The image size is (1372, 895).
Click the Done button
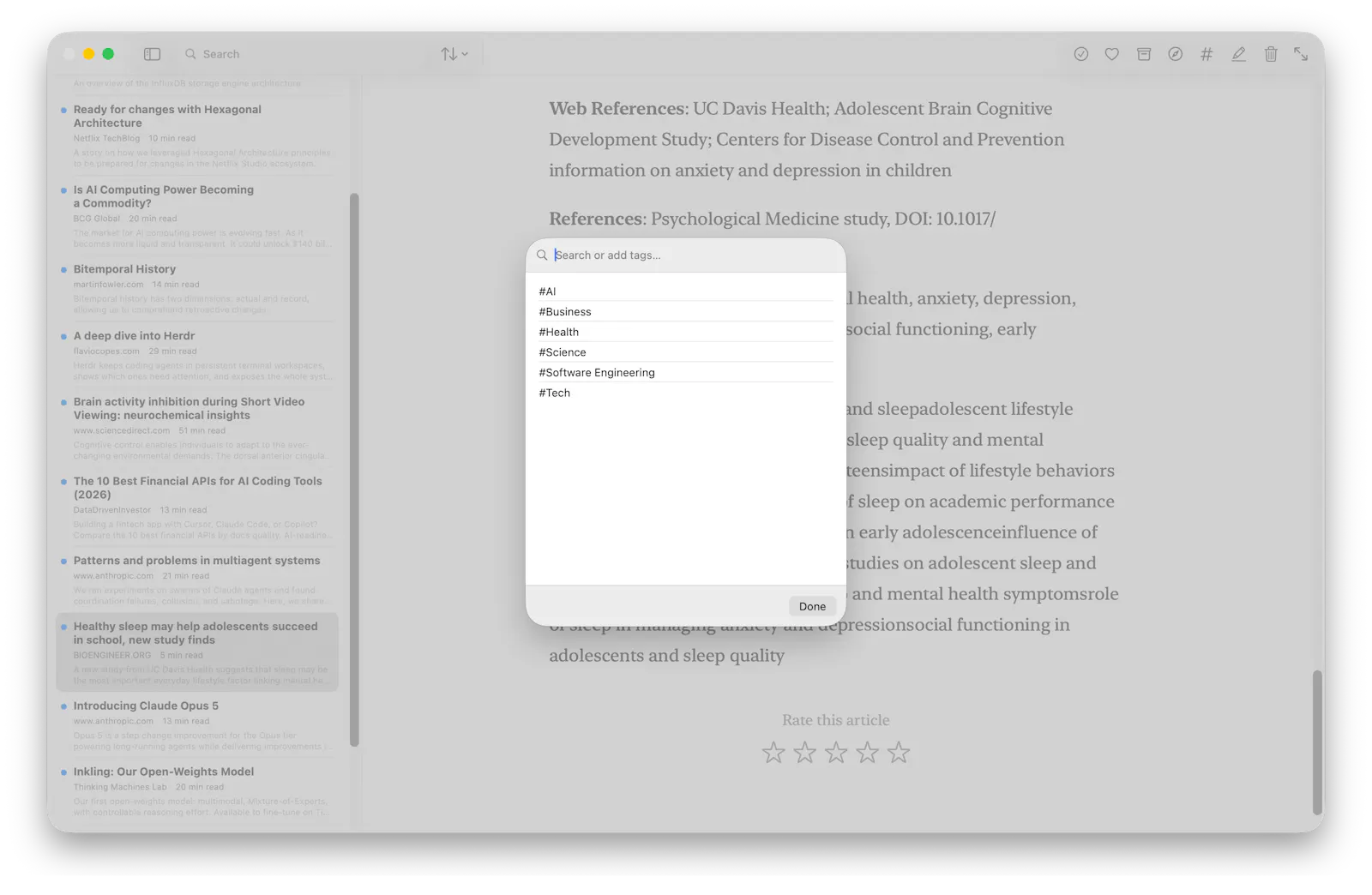(812, 606)
